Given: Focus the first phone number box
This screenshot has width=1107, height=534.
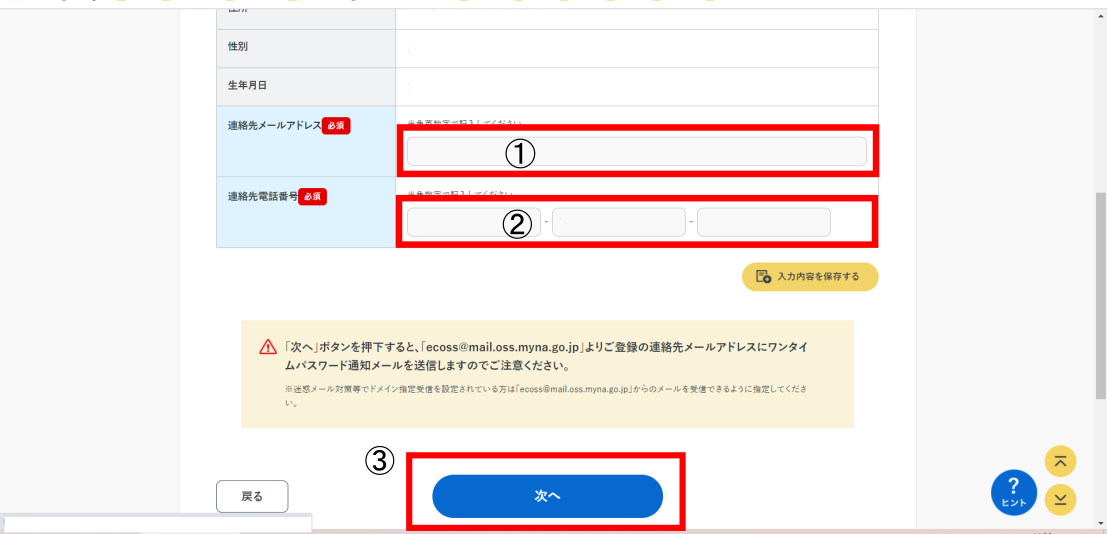Looking at the screenshot, I should pyautogui.click(x=474, y=222).
